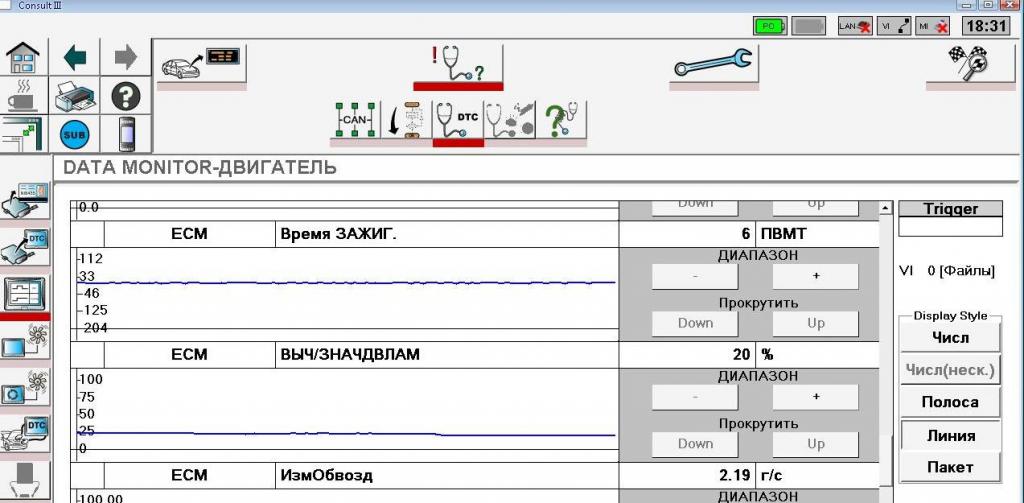Screen dimensions: 1024x503
Task: Print the current screen with printer icon
Action: click(x=75, y=96)
